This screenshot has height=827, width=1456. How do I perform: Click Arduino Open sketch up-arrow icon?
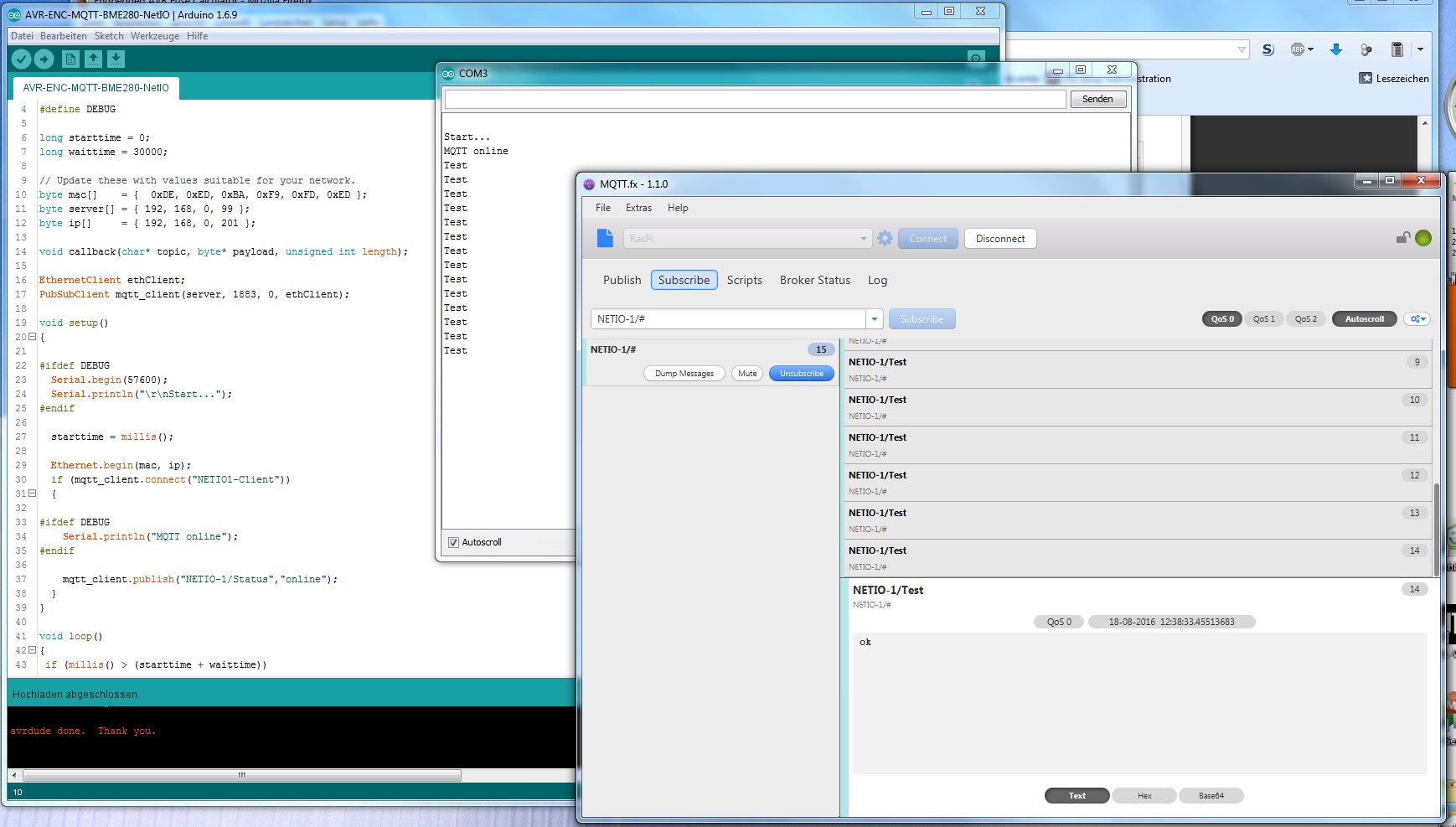coord(93,59)
